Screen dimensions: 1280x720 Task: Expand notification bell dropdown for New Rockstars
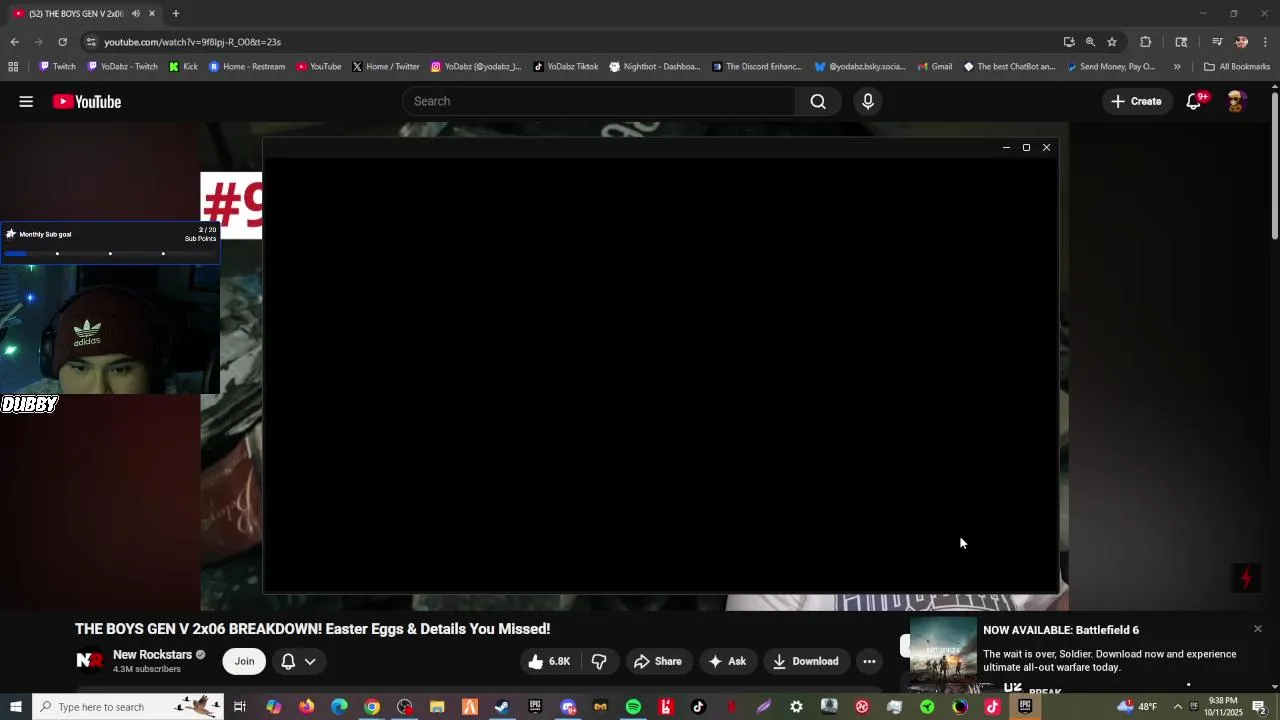310,661
